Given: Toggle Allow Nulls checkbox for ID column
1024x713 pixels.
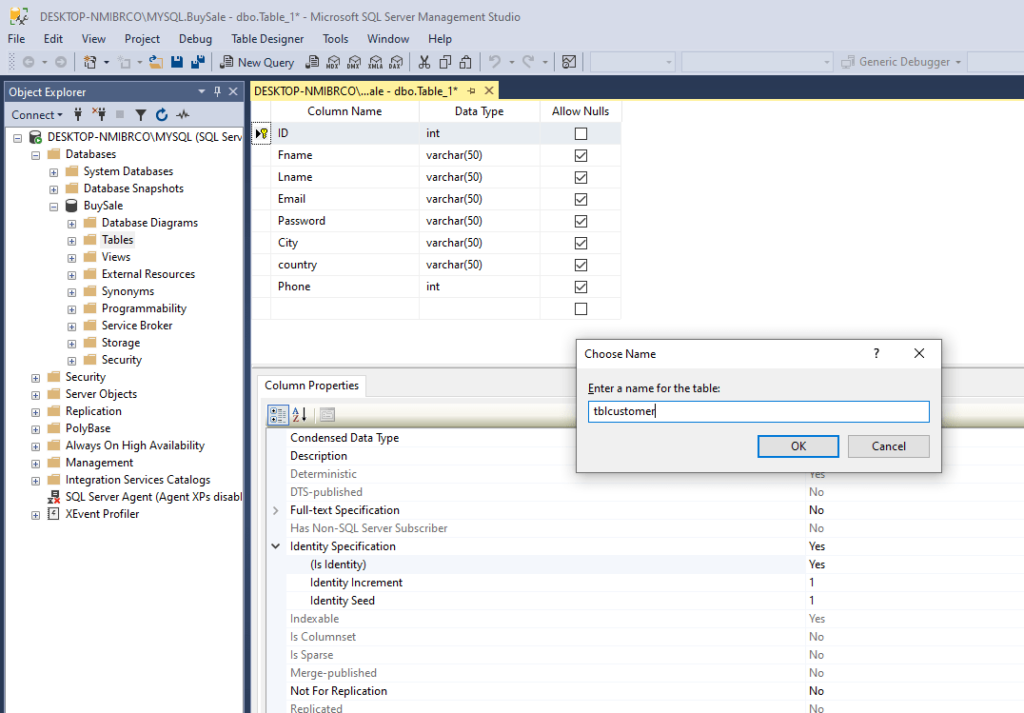Looking at the screenshot, I should pyautogui.click(x=581, y=133).
